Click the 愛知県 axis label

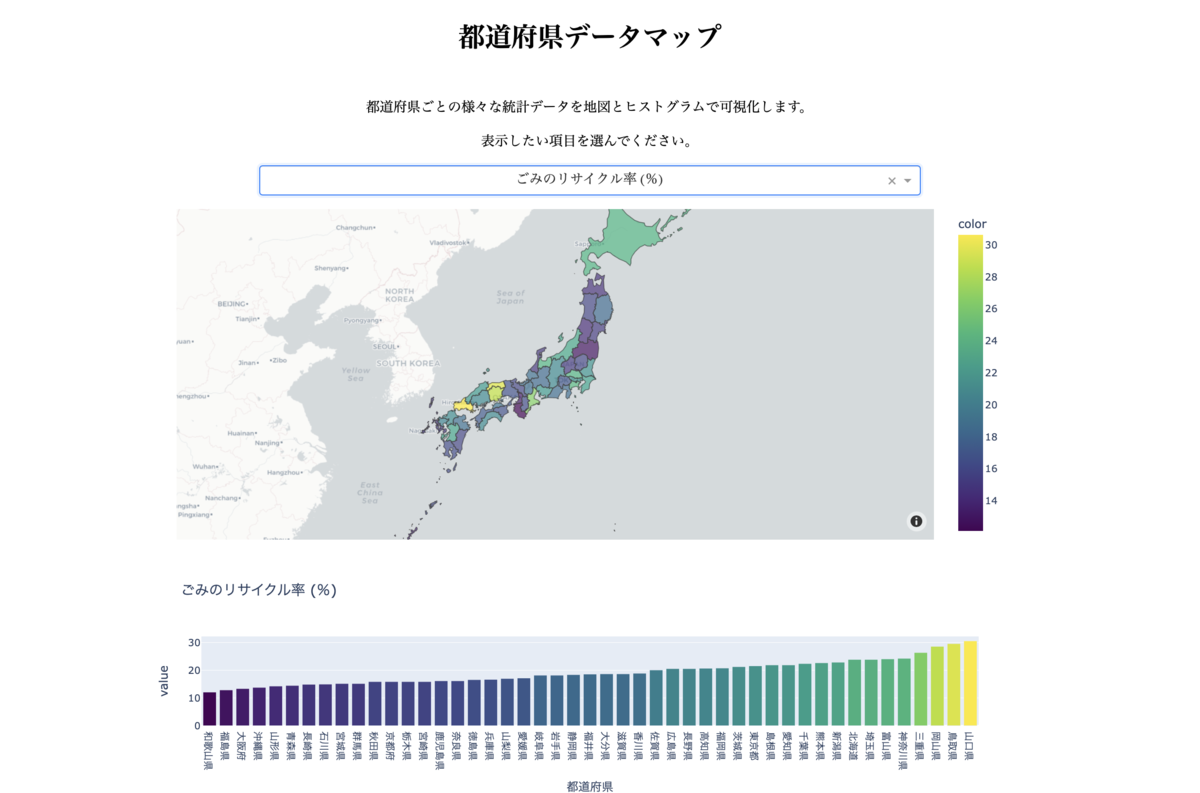[788, 745]
